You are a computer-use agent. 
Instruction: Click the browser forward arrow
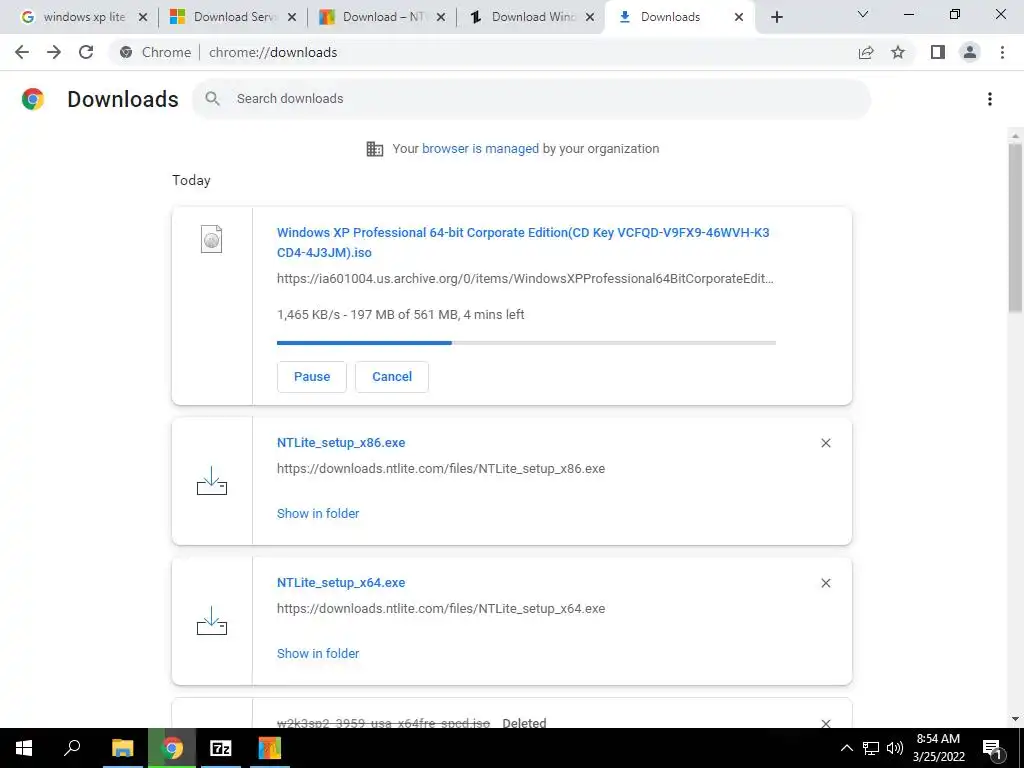(54, 52)
